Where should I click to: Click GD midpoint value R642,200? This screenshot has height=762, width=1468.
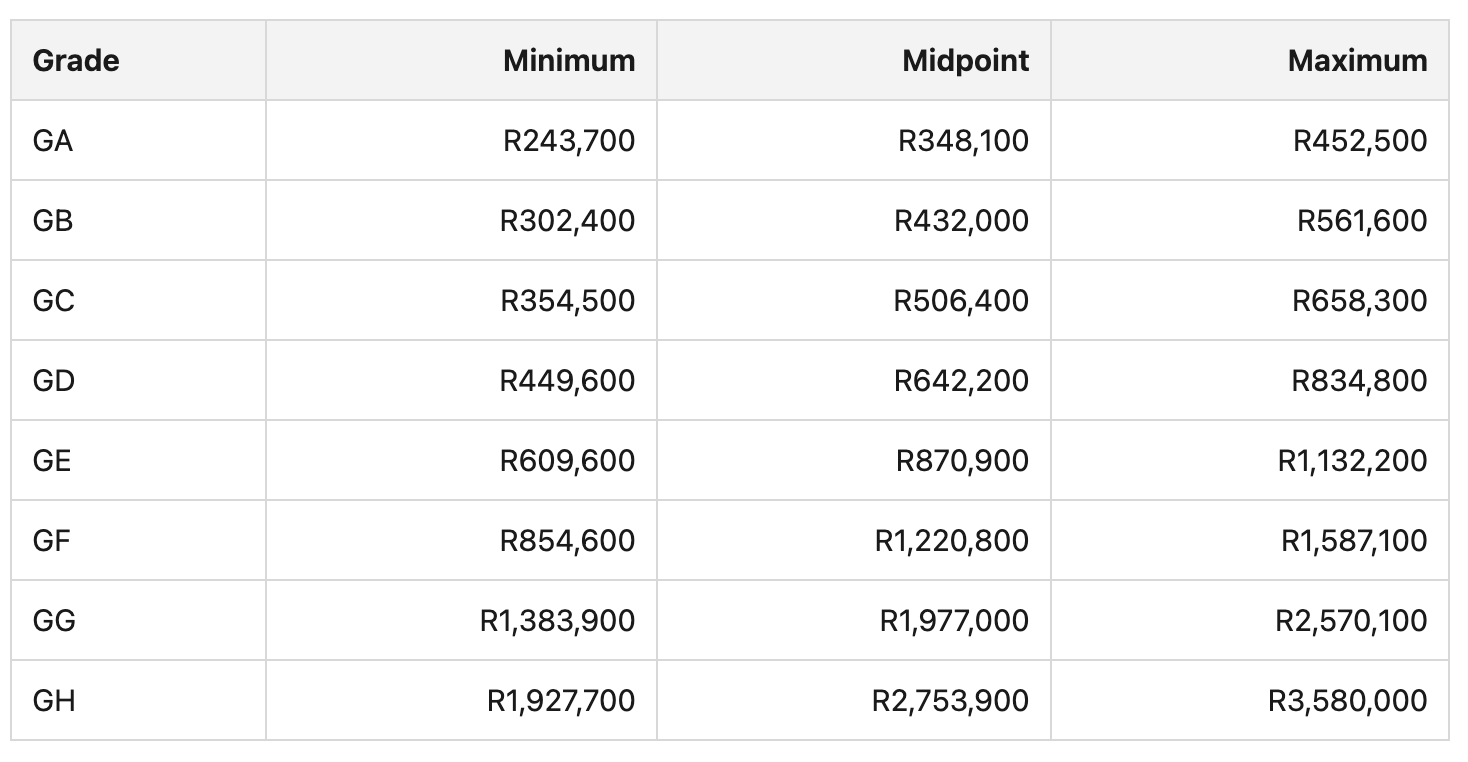click(x=962, y=381)
